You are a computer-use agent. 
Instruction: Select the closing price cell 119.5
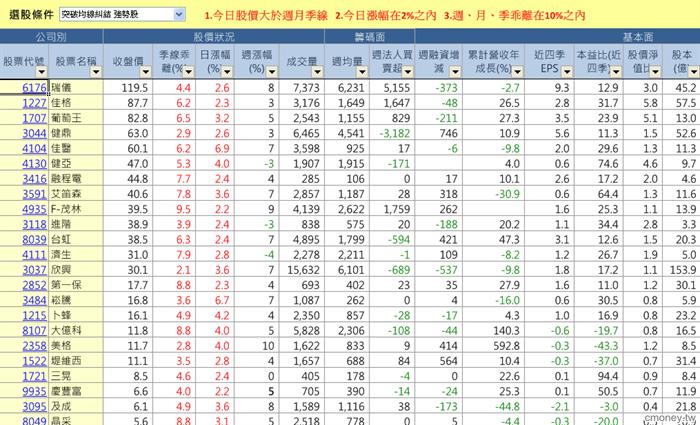[128, 88]
